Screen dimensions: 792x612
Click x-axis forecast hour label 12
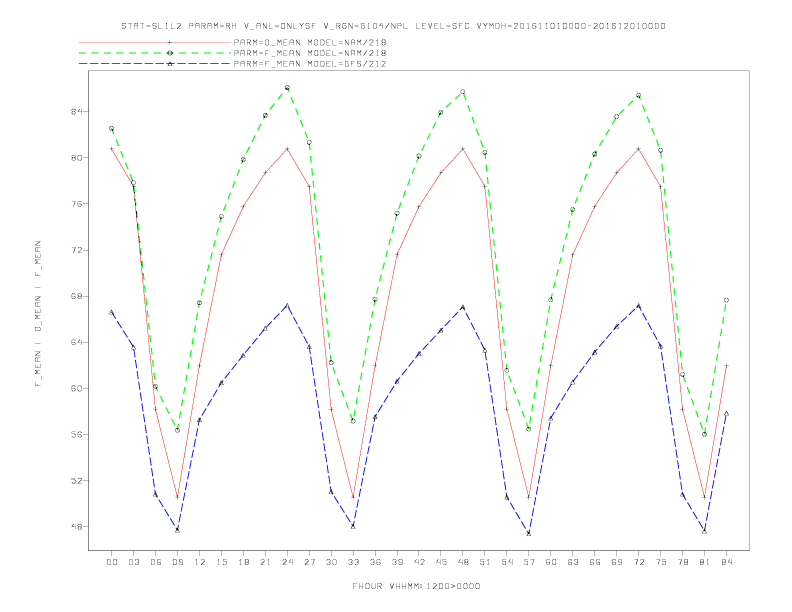200,562
